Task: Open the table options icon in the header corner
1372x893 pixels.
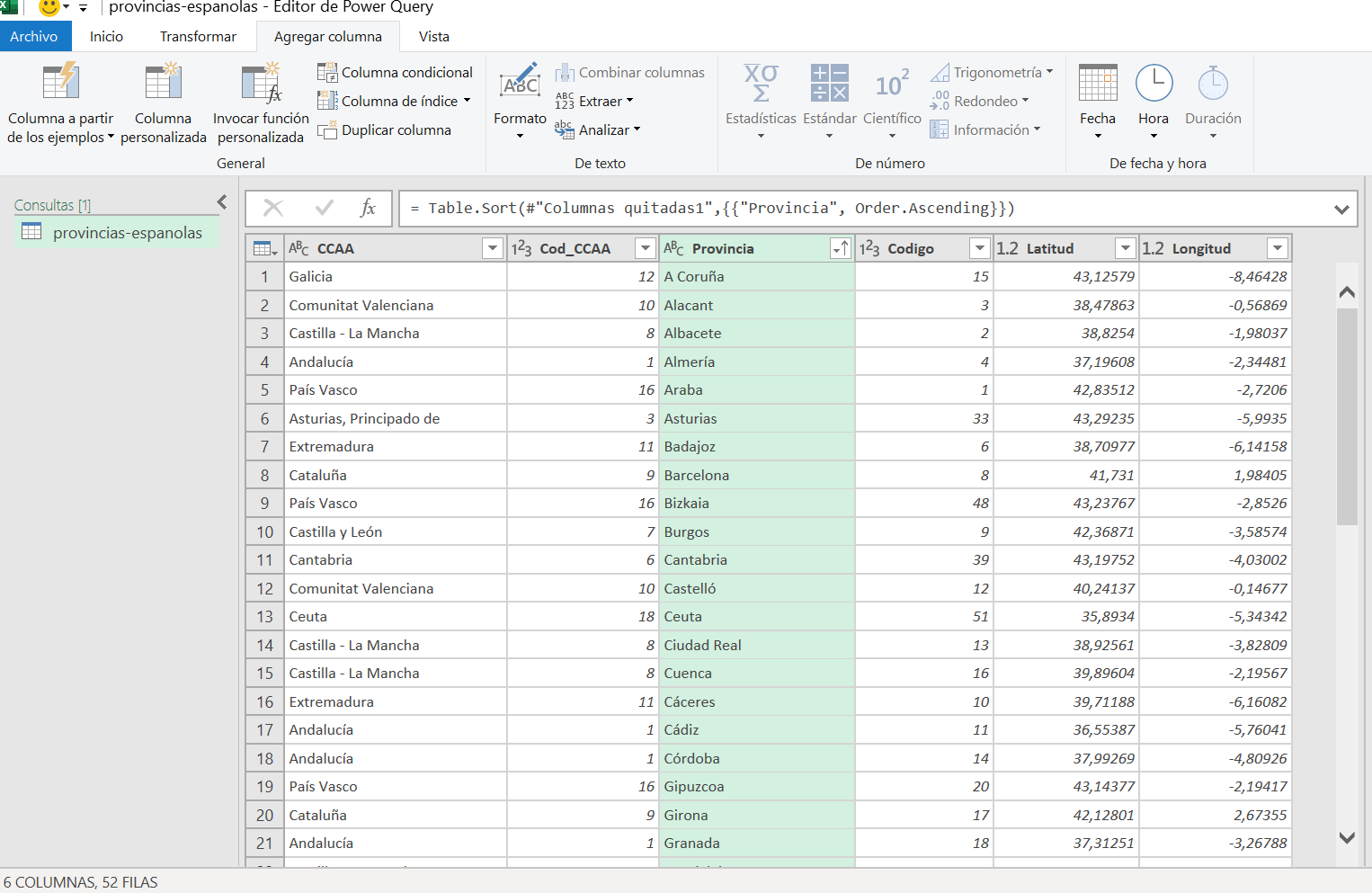Action: (x=264, y=248)
